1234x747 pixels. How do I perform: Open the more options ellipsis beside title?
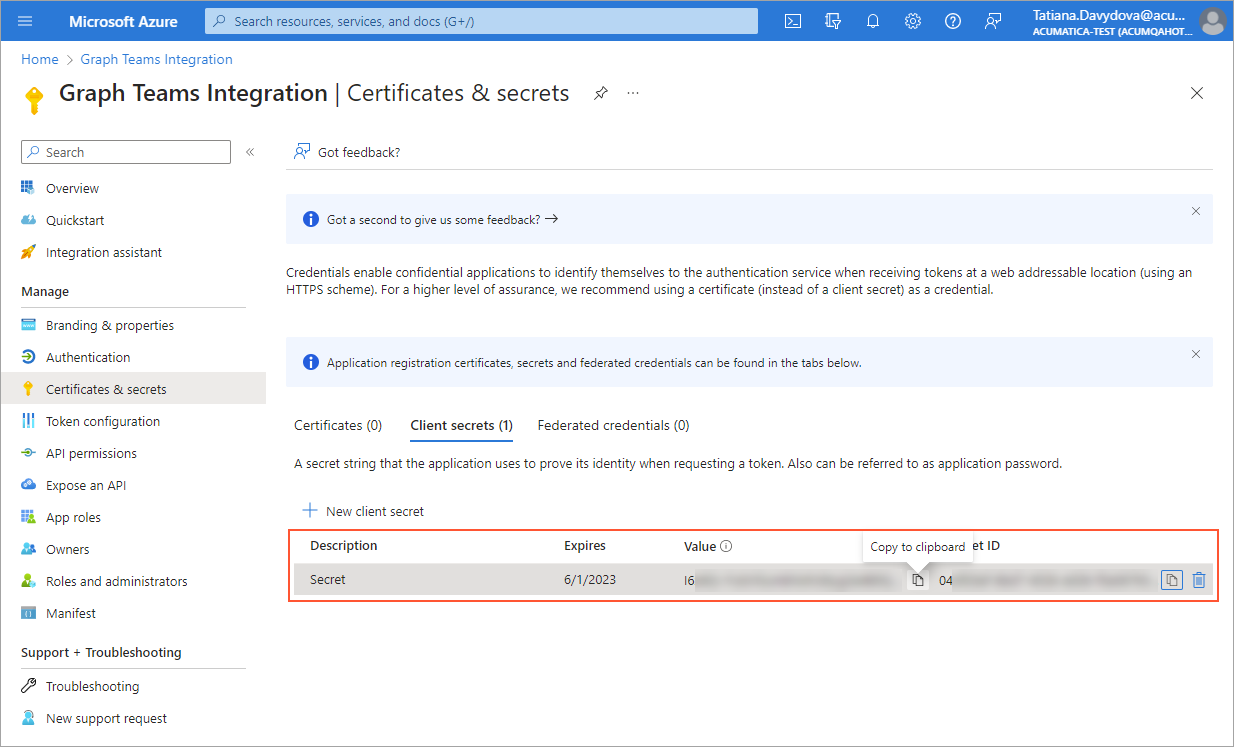633,93
